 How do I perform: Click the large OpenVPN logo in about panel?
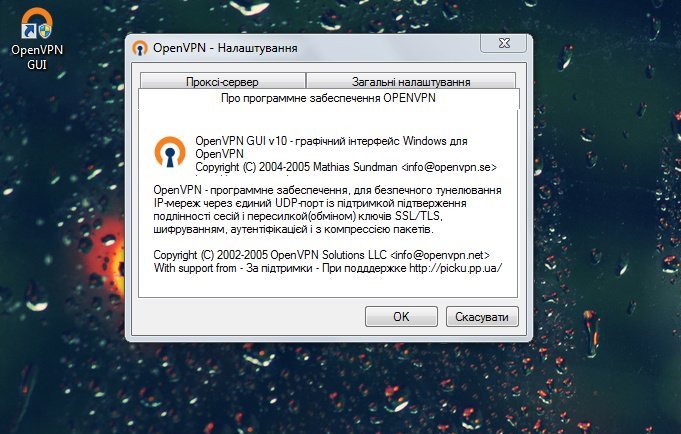[x=170, y=152]
